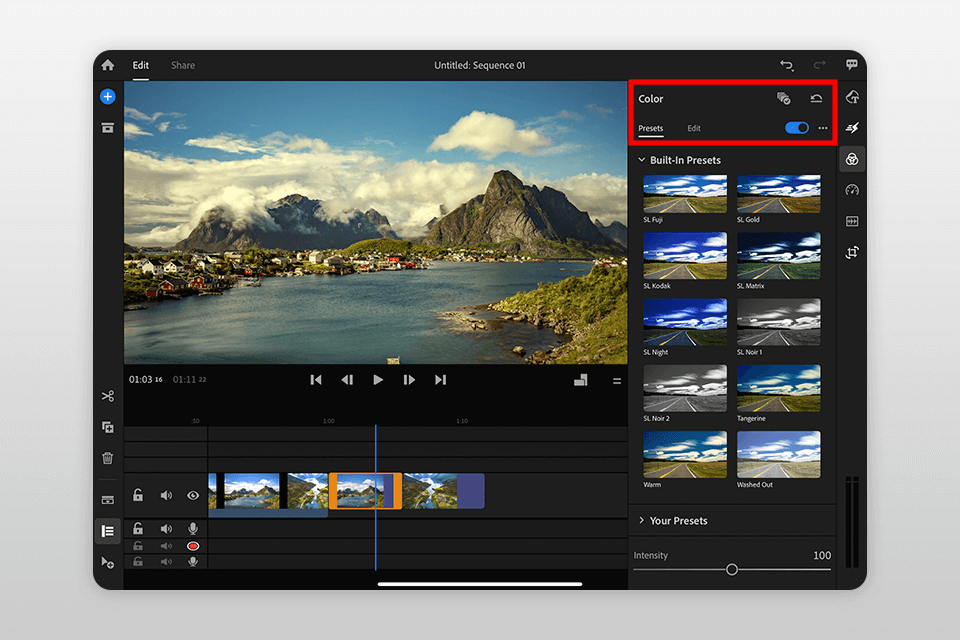Open the feedback comment icon
This screenshot has height=640, width=960.
point(852,65)
